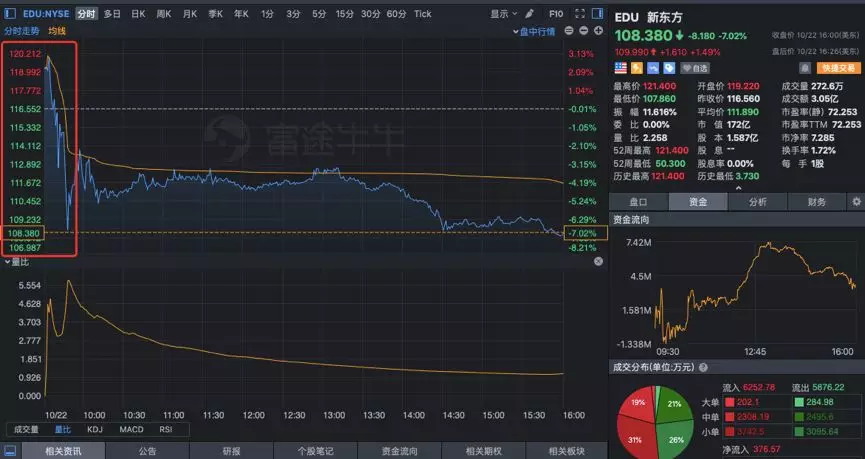Expand the 量比 indicator dropdown
The height and width of the screenshot is (459, 865).
(17, 262)
